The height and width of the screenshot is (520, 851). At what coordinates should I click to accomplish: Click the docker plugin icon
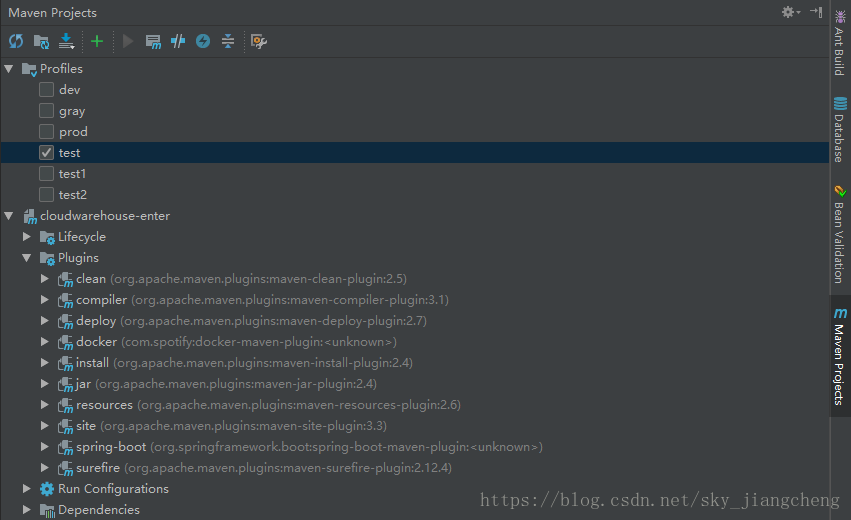pos(65,343)
